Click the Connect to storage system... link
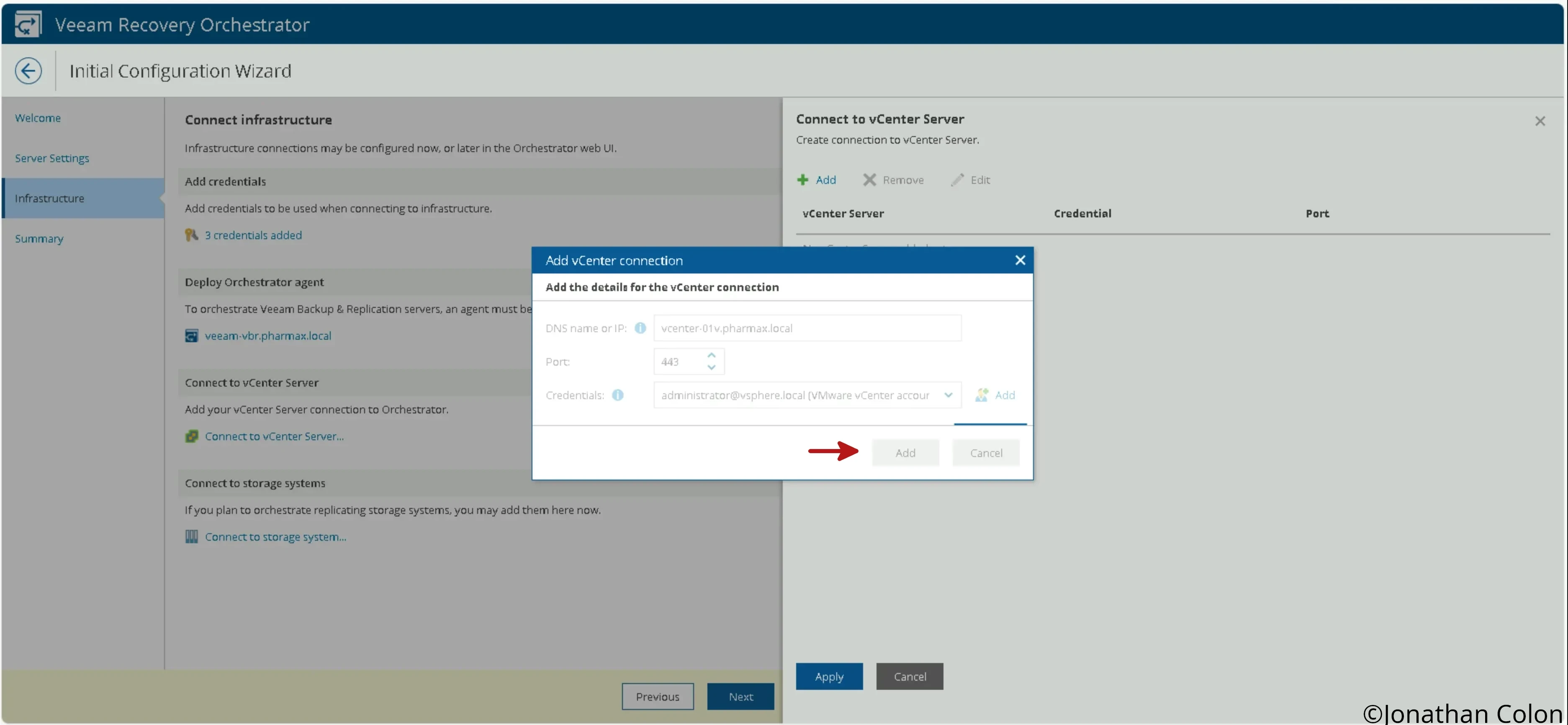This screenshot has width=1568, height=725. [275, 537]
